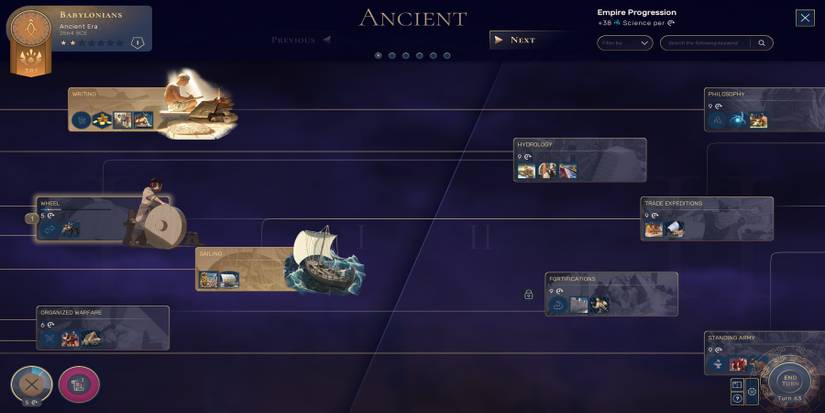The image size is (825, 413).
Task: Click the Fortifications padlock icon
Action: 528,295
